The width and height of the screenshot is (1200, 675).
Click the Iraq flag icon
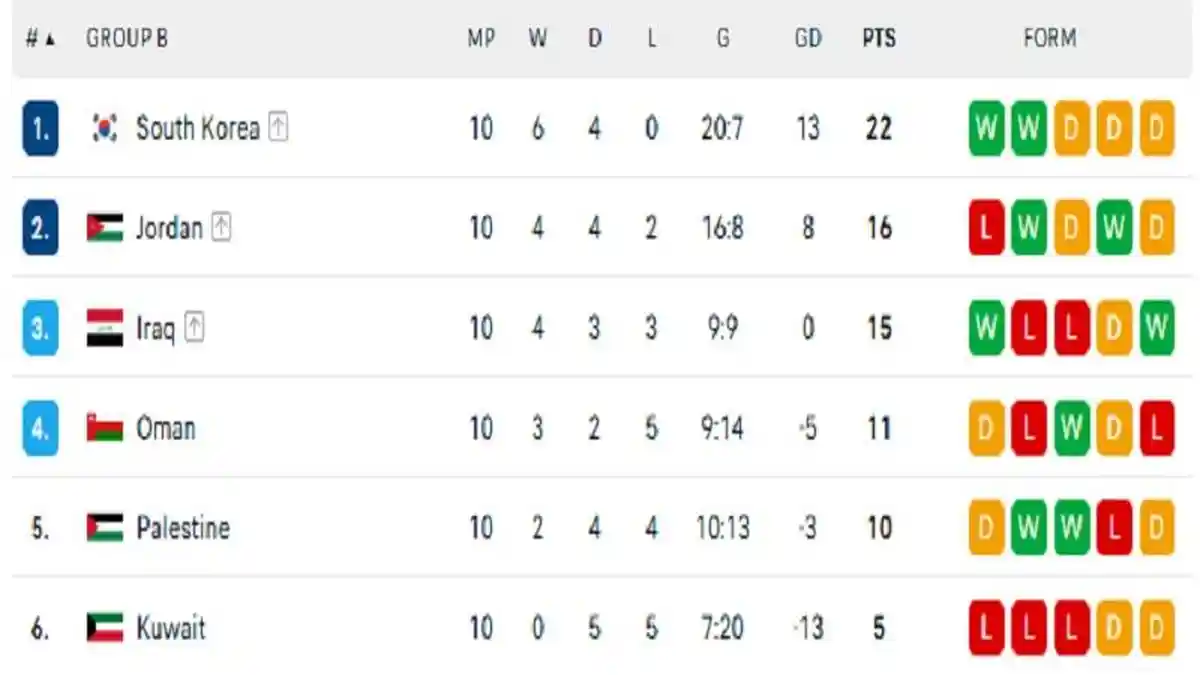click(x=104, y=328)
